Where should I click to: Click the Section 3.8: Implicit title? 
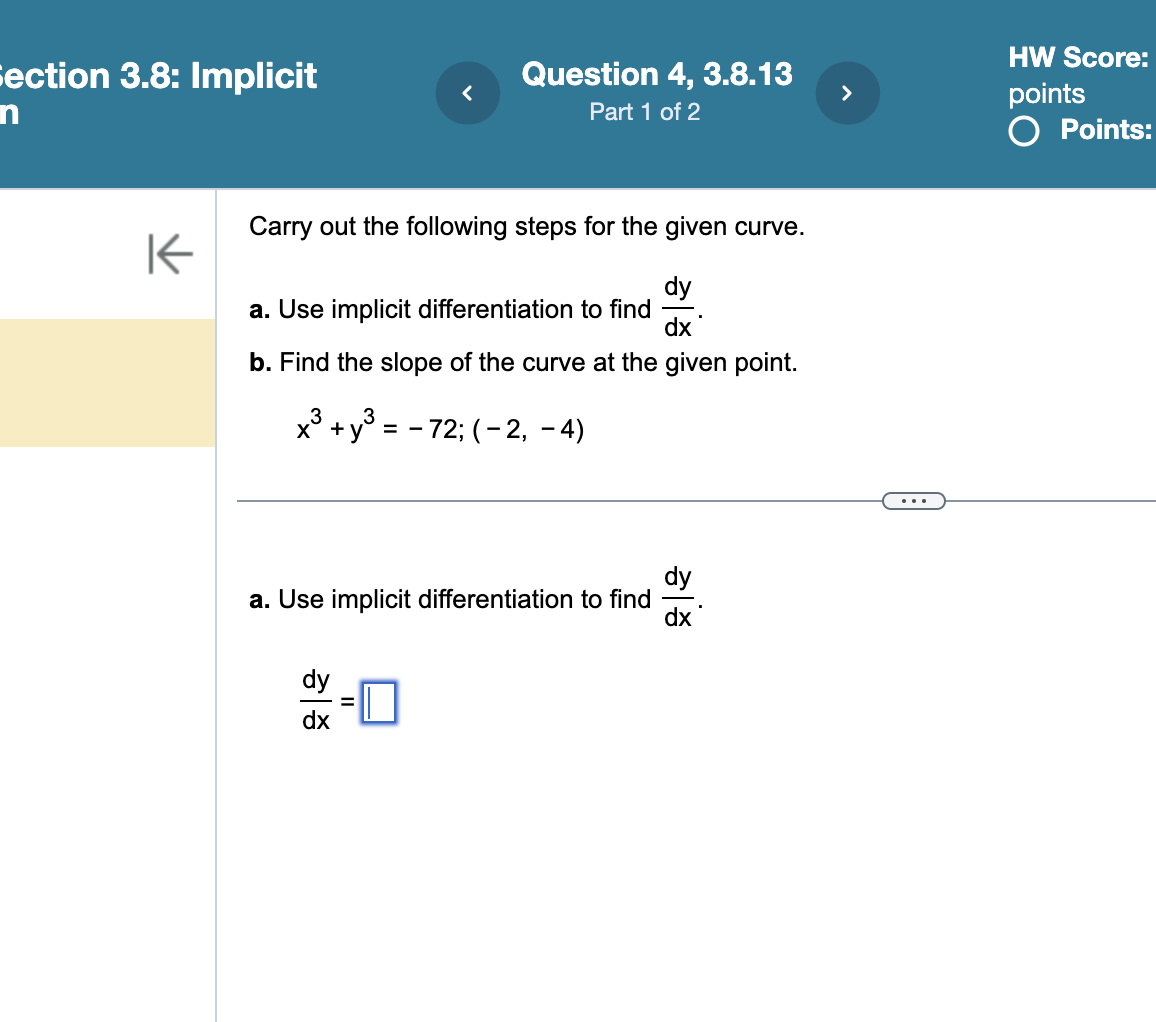click(158, 75)
